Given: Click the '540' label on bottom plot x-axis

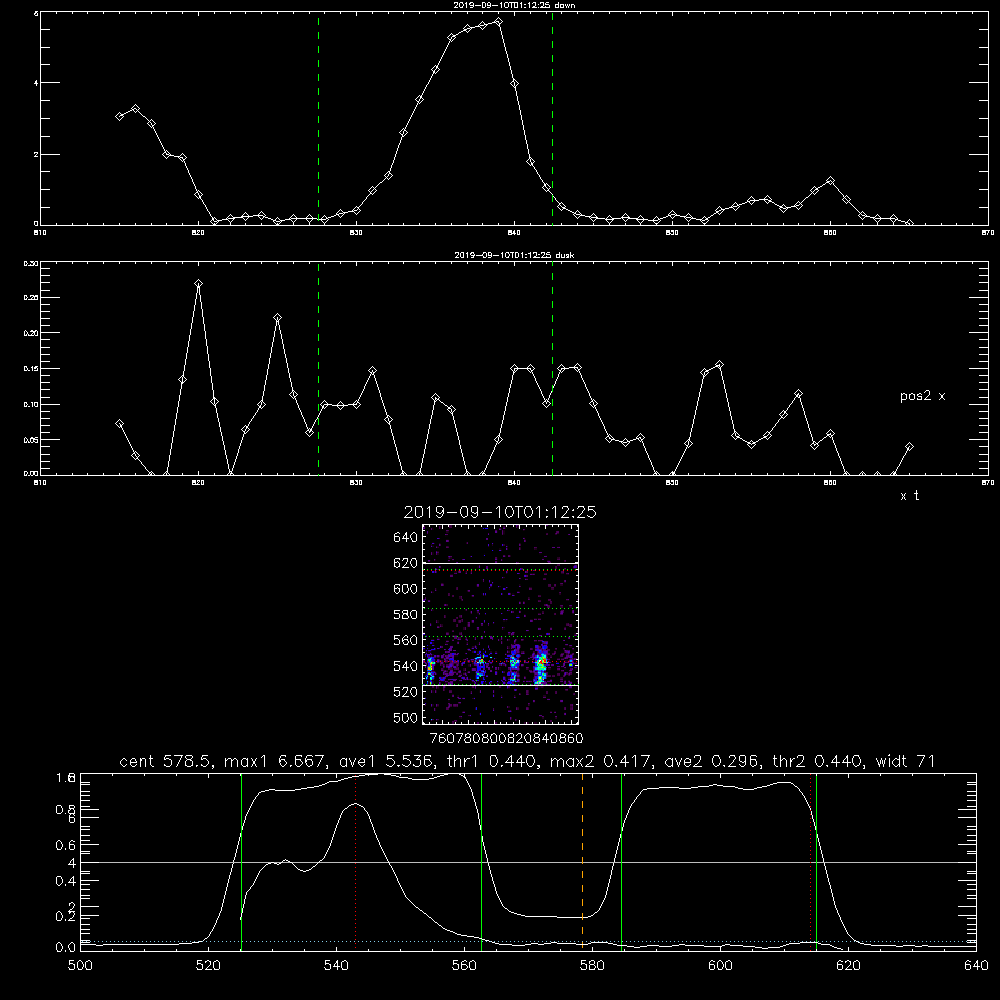Looking at the screenshot, I should 336,966.
